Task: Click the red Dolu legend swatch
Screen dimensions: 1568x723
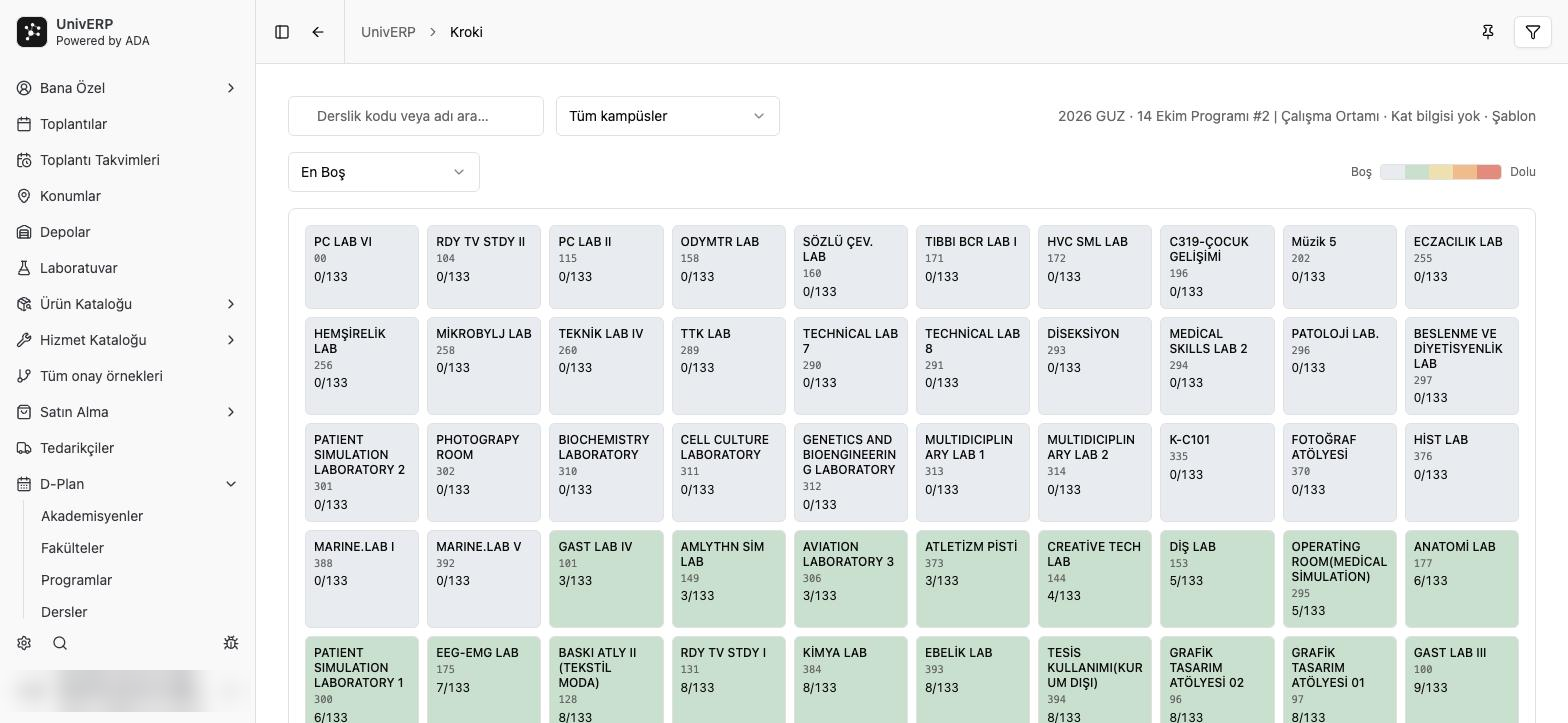Action: (x=1489, y=172)
